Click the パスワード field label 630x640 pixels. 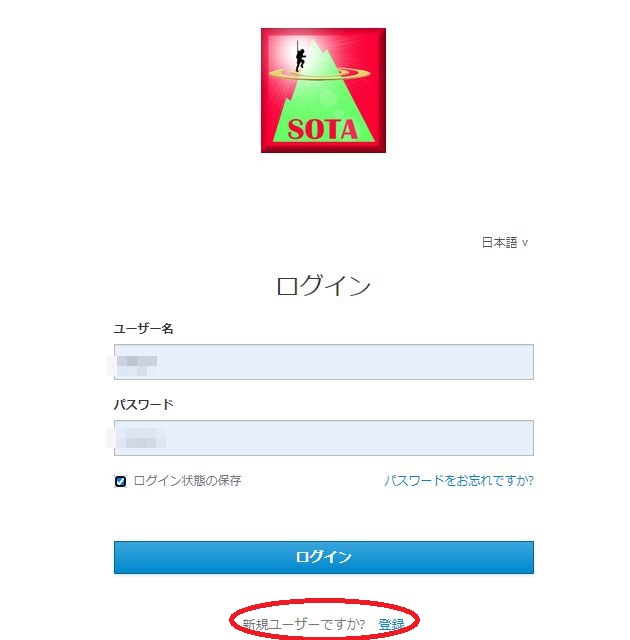(143, 404)
